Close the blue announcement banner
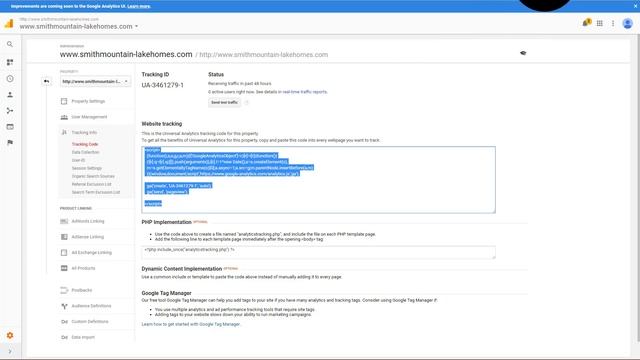 636,6
